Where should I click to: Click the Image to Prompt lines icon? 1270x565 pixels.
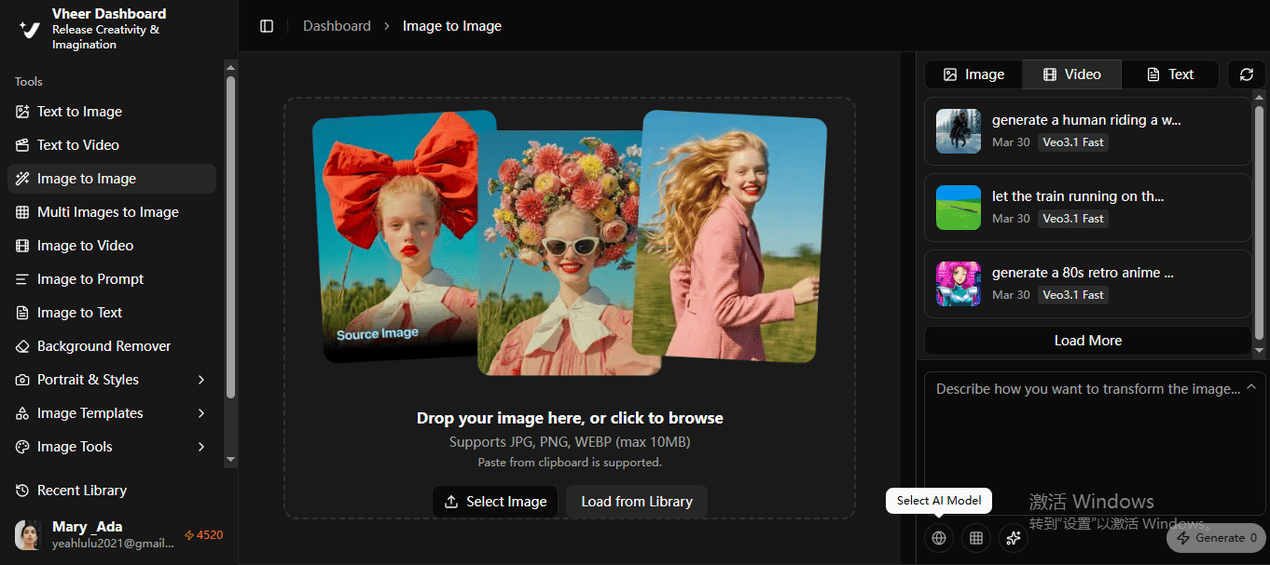(x=22, y=279)
